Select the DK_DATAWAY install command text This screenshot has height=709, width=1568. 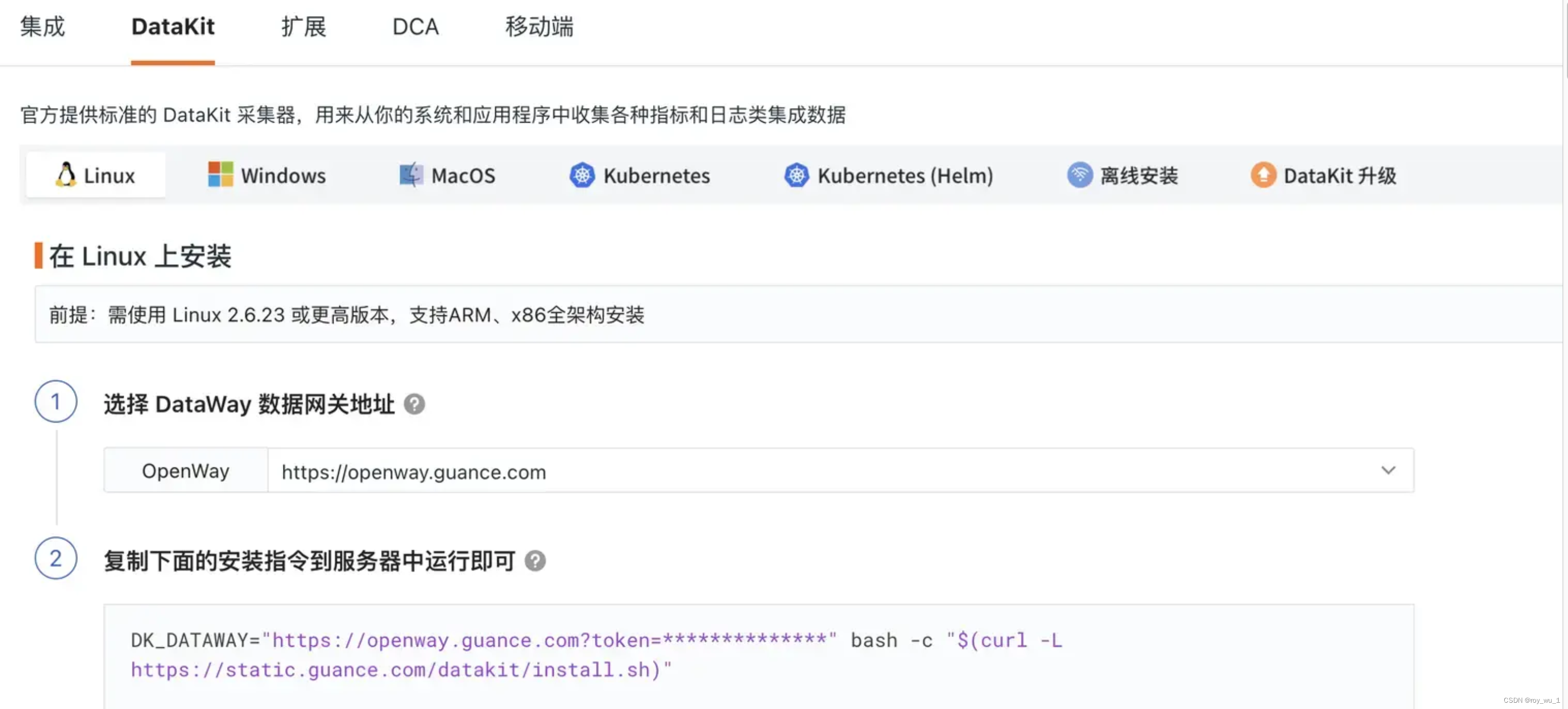point(548,654)
